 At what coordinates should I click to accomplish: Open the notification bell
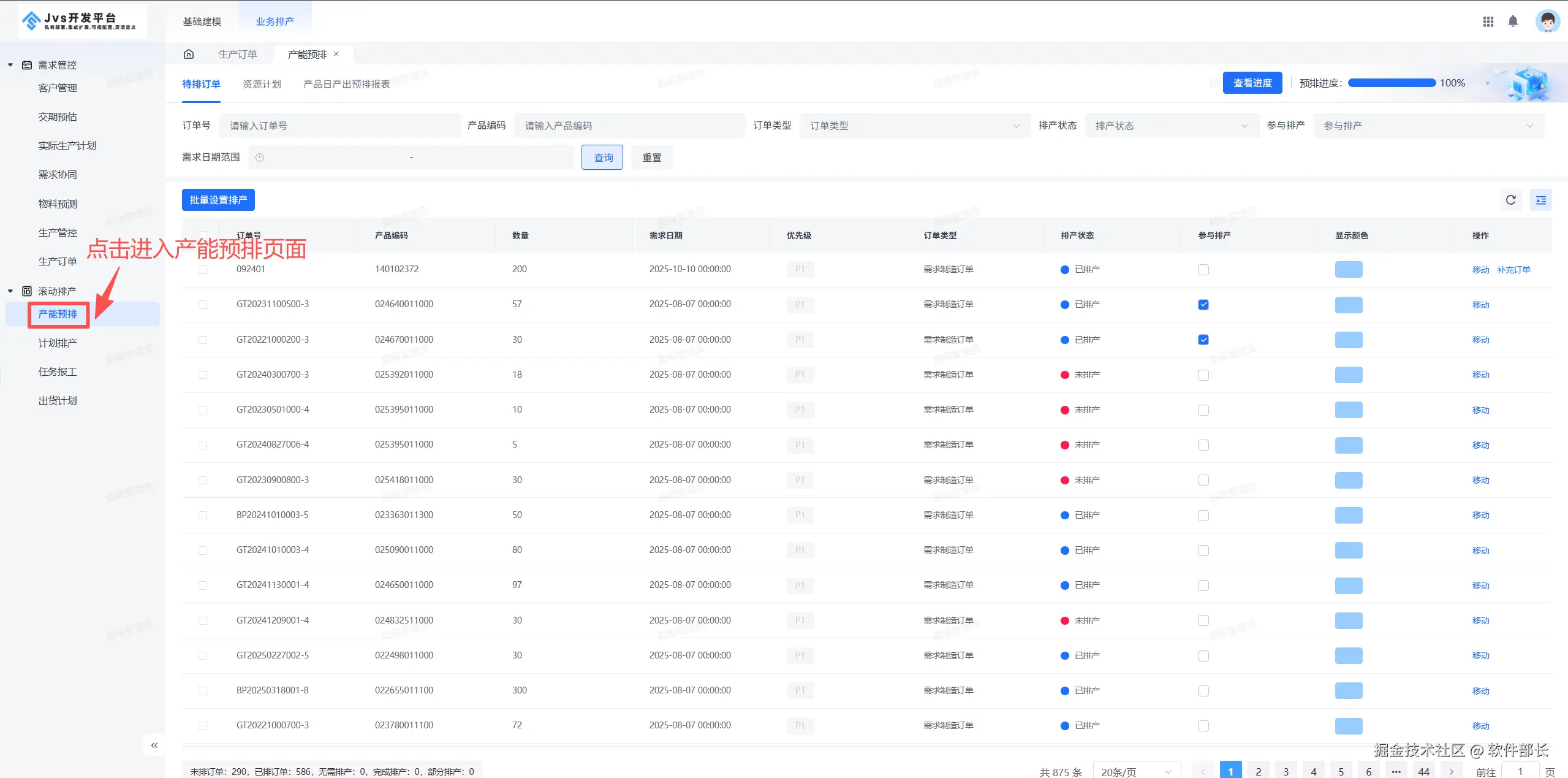[x=1513, y=21]
